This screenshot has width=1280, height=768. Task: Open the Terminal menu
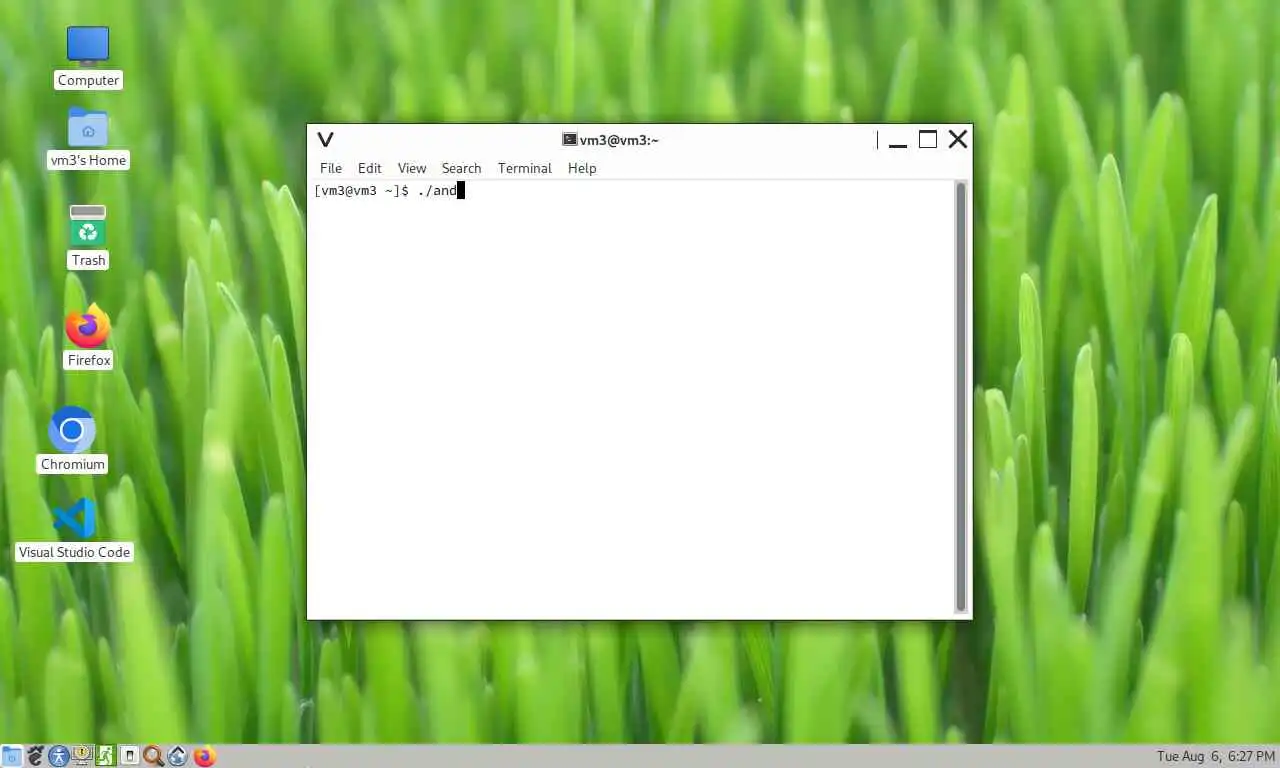pyautogui.click(x=524, y=168)
